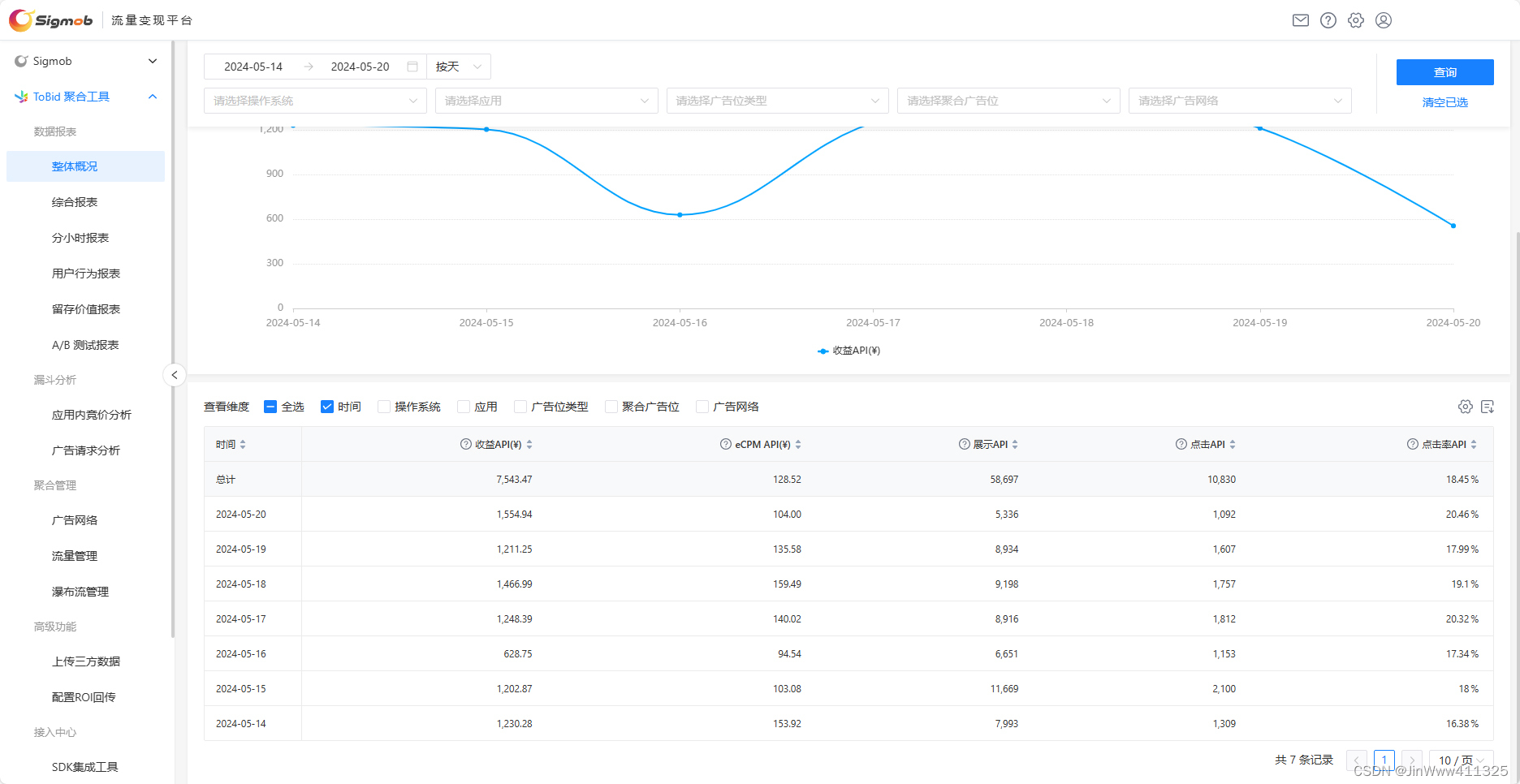Sort table by 时间 column

pyautogui.click(x=243, y=445)
